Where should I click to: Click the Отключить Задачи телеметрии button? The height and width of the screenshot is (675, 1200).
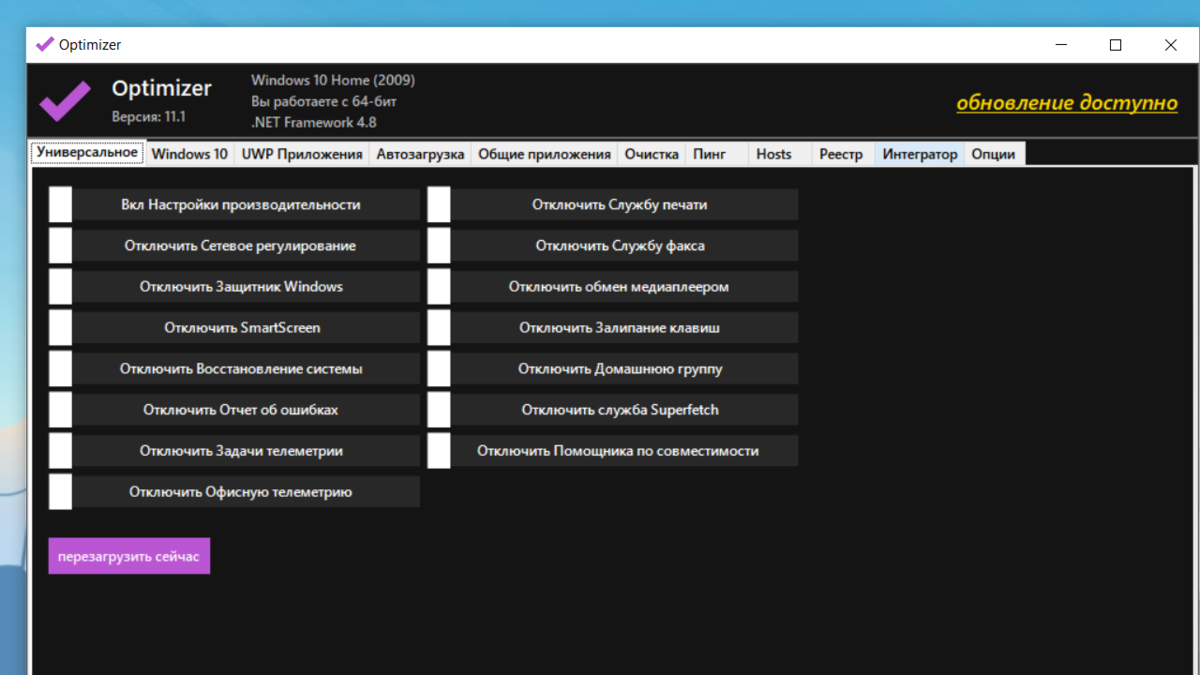(x=246, y=451)
